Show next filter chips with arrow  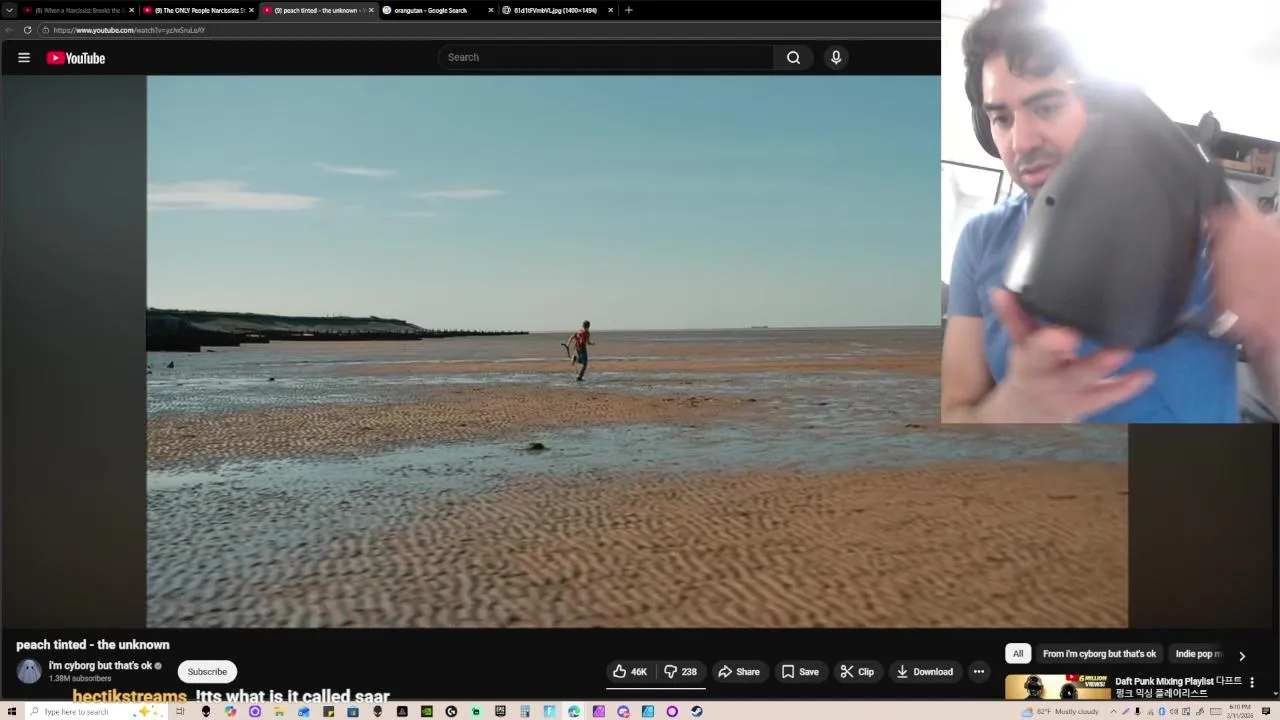[x=1242, y=656]
